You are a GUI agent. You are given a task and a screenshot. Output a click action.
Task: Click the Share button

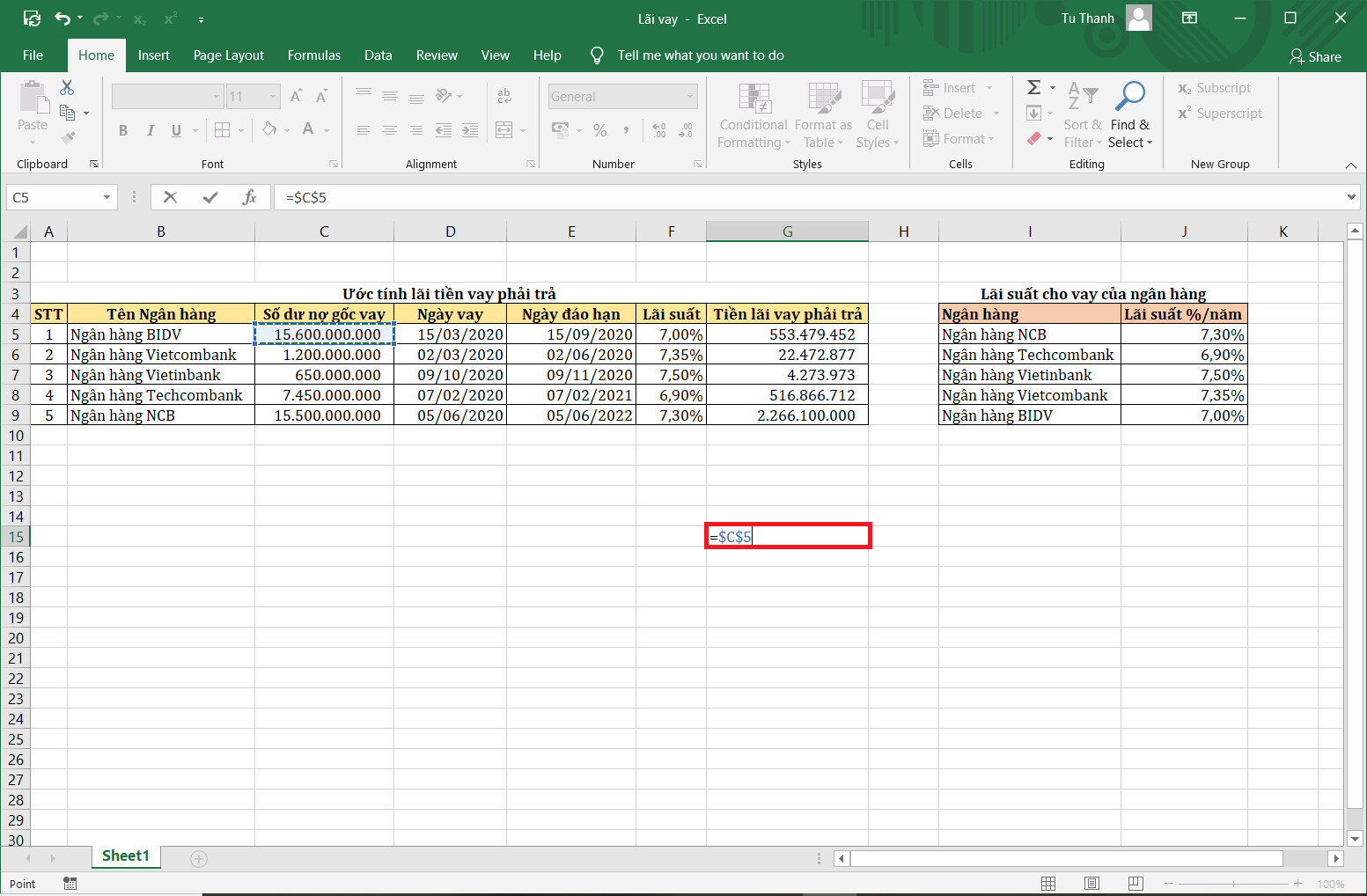tap(1315, 56)
